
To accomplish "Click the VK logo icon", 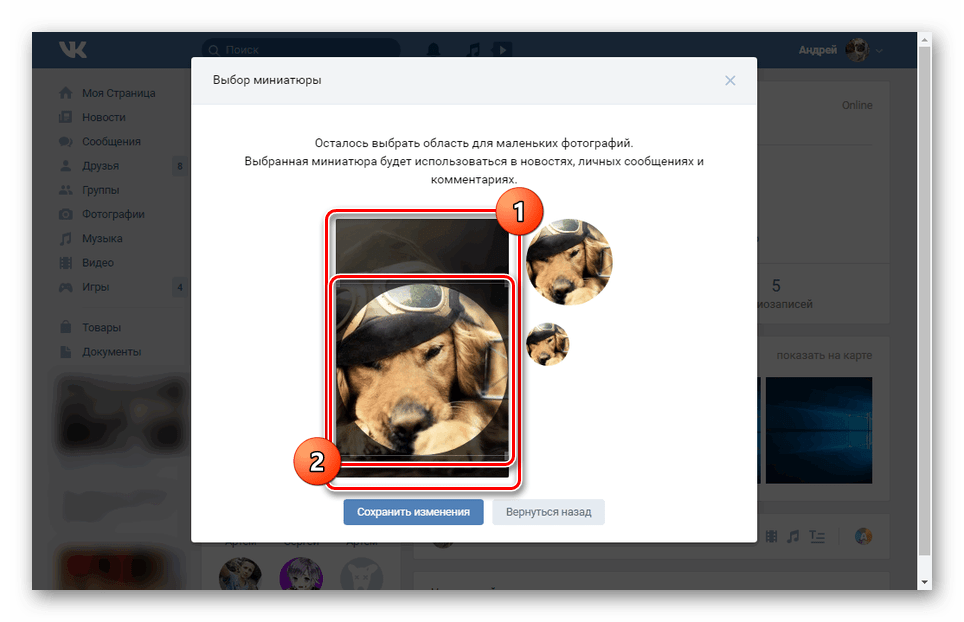I will click(x=73, y=49).
